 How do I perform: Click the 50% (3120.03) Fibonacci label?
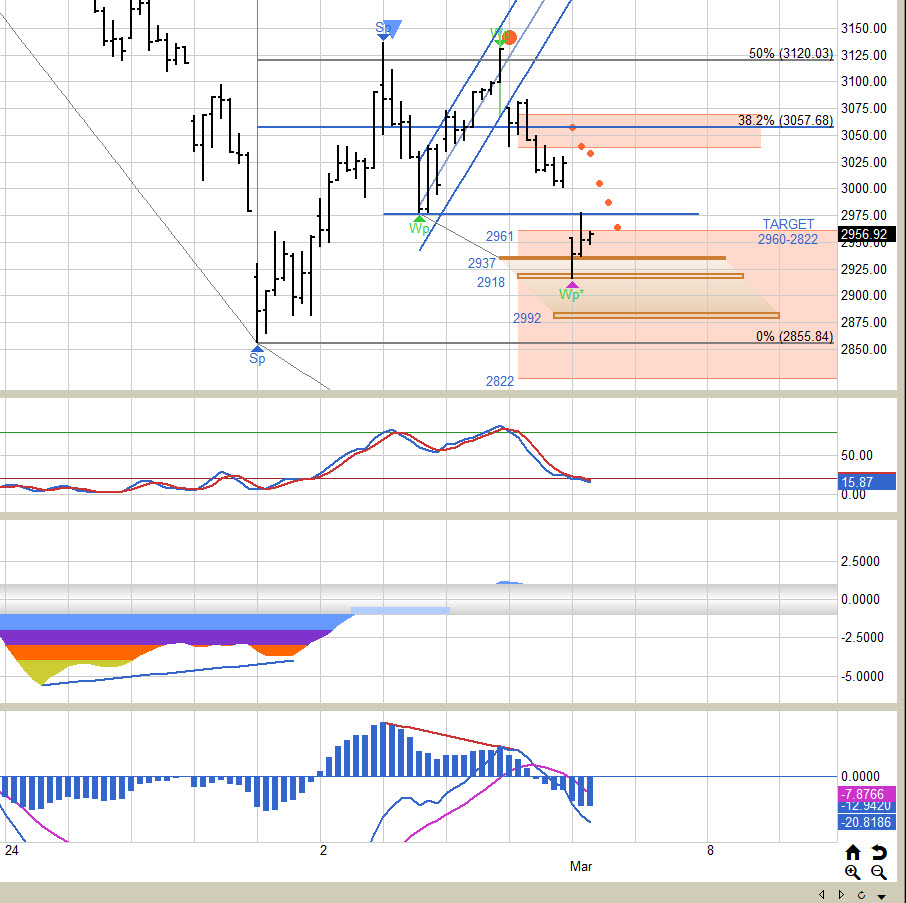point(790,54)
